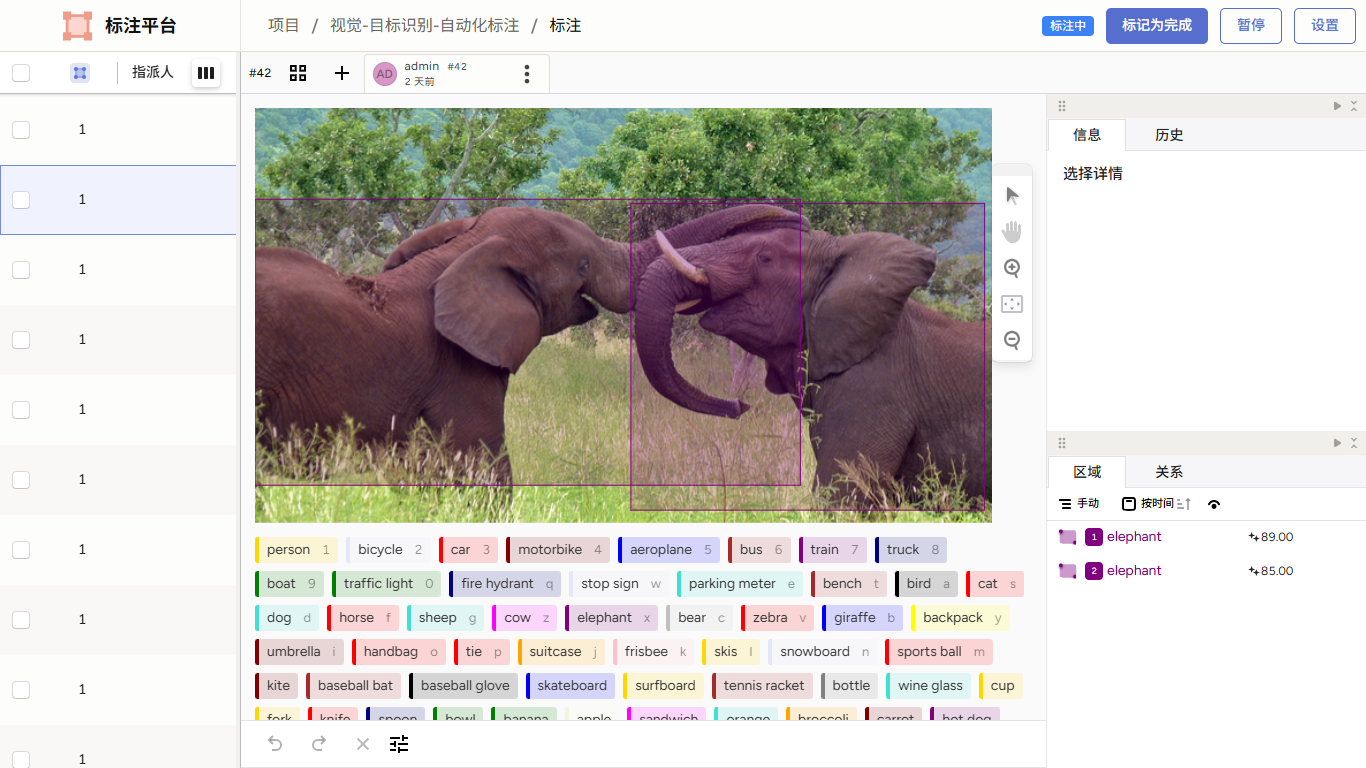Expand regions panel play-arrow control
The height and width of the screenshot is (768, 1366).
click(1338, 443)
